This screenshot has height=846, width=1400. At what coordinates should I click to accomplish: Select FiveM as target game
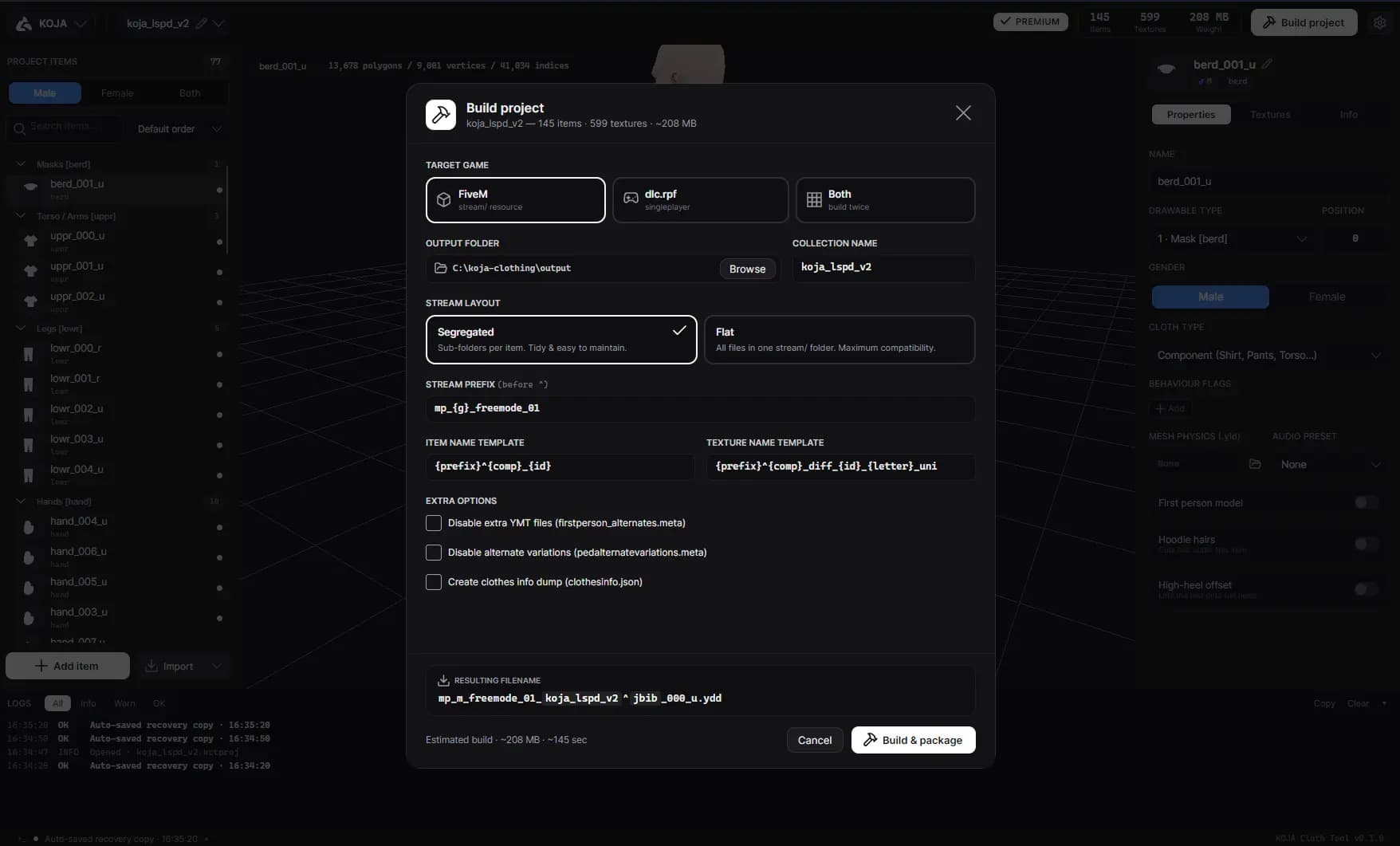[x=516, y=200]
